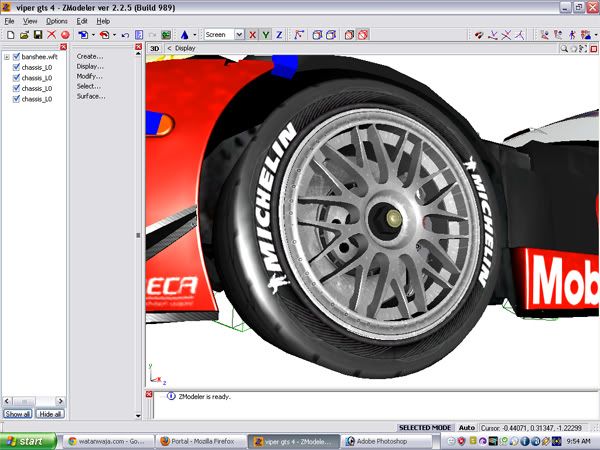Uncheck the banshee.wft checkbox
Image resolution: width=600 pixels, height=450 pixels.
pos(17,56)
